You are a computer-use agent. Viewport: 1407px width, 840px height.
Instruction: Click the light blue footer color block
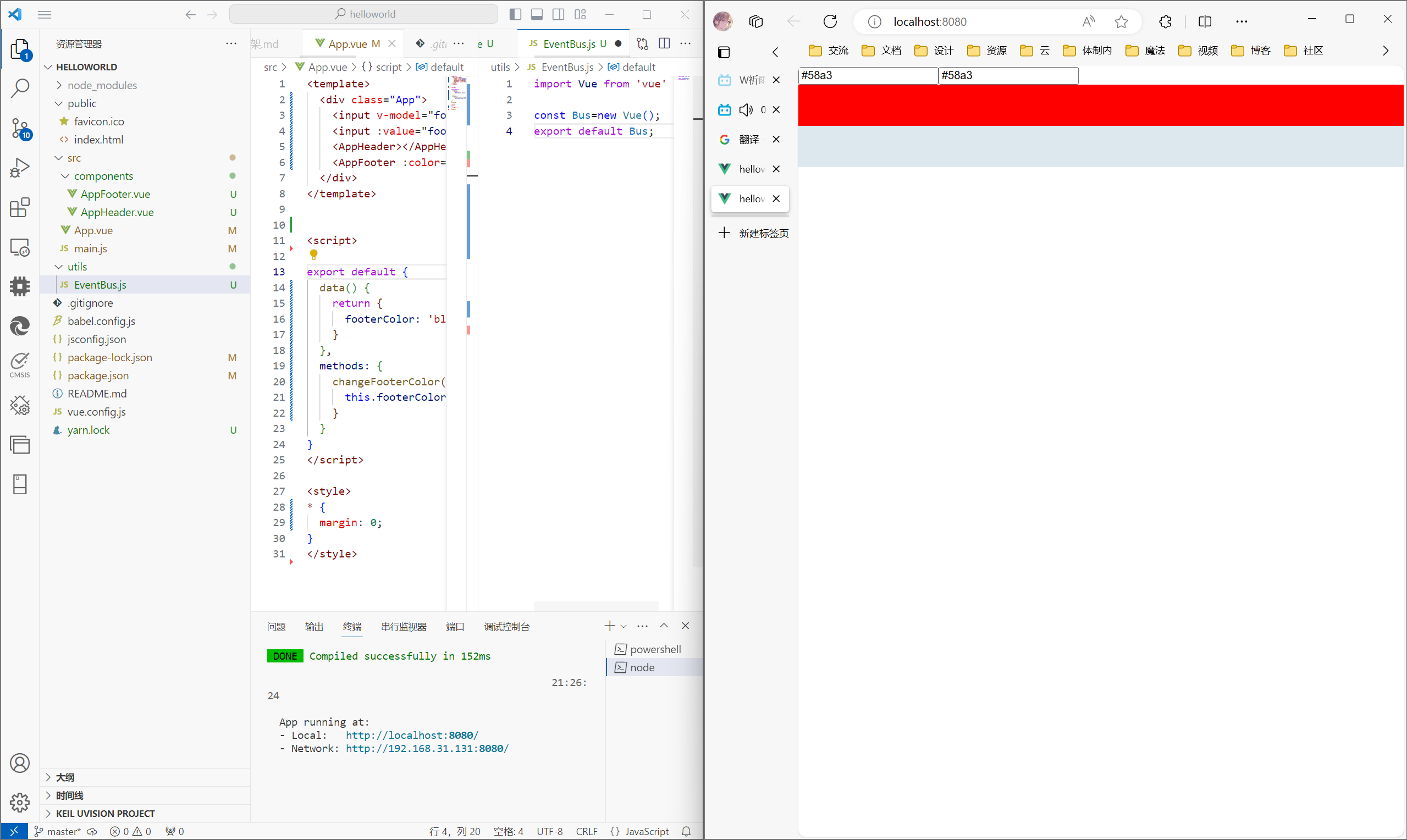1100,146
